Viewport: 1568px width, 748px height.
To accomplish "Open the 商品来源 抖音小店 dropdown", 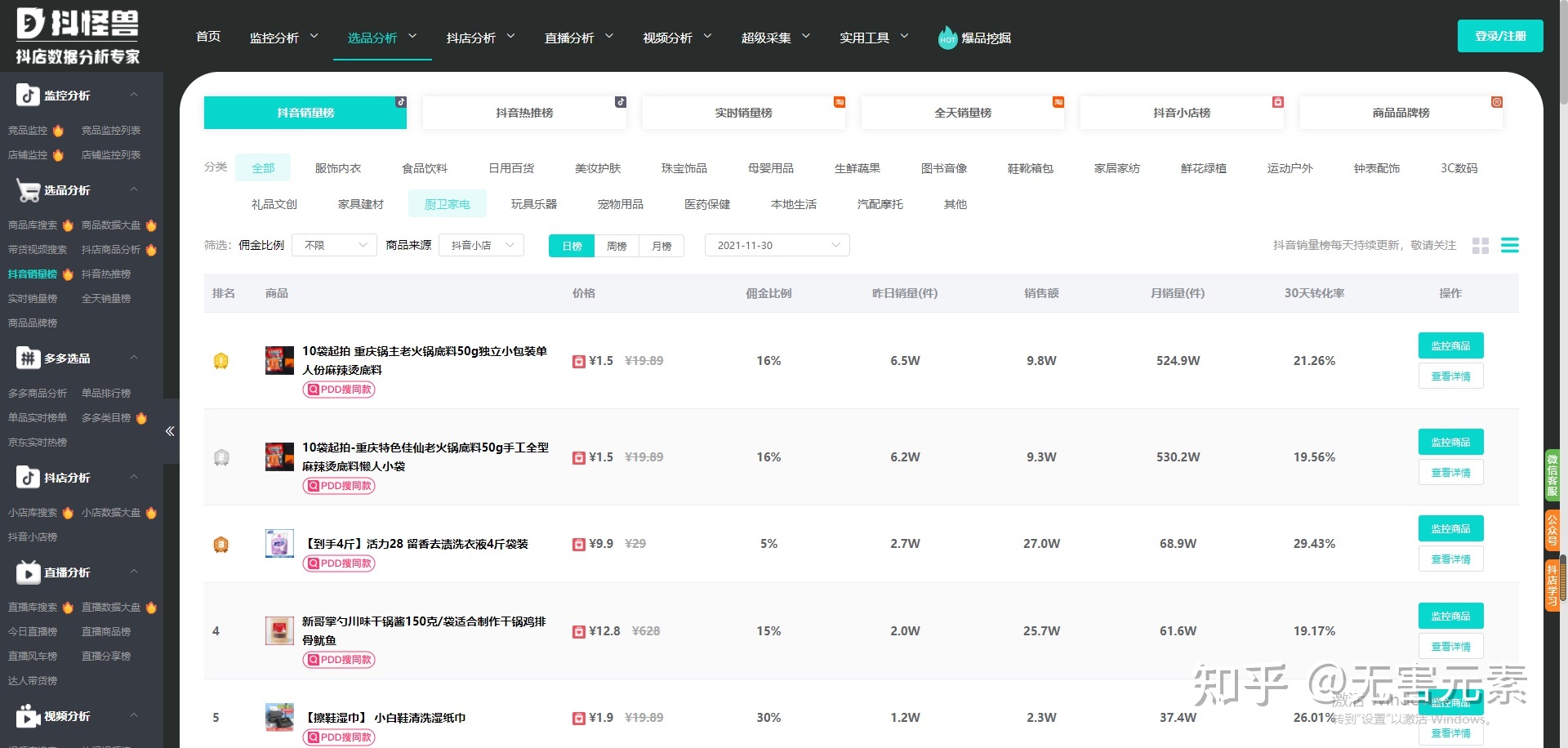I will [481, 245].
